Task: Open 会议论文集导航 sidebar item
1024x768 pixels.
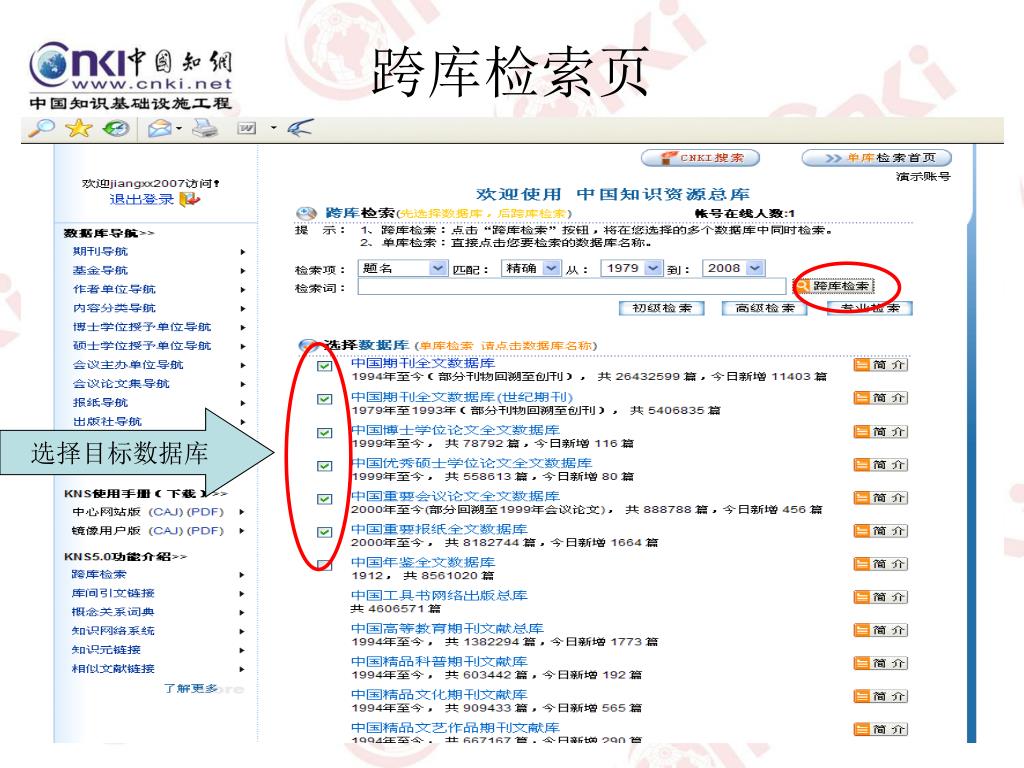Action: point(121,384)
